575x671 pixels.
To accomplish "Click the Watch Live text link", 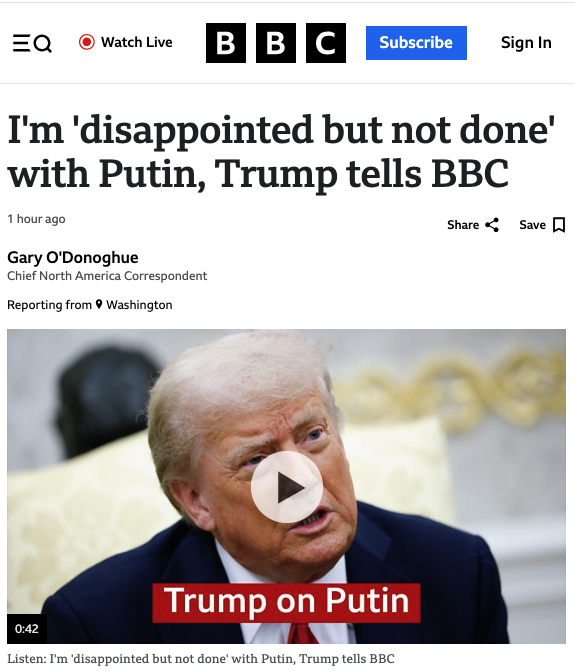I will click(136, 42).
